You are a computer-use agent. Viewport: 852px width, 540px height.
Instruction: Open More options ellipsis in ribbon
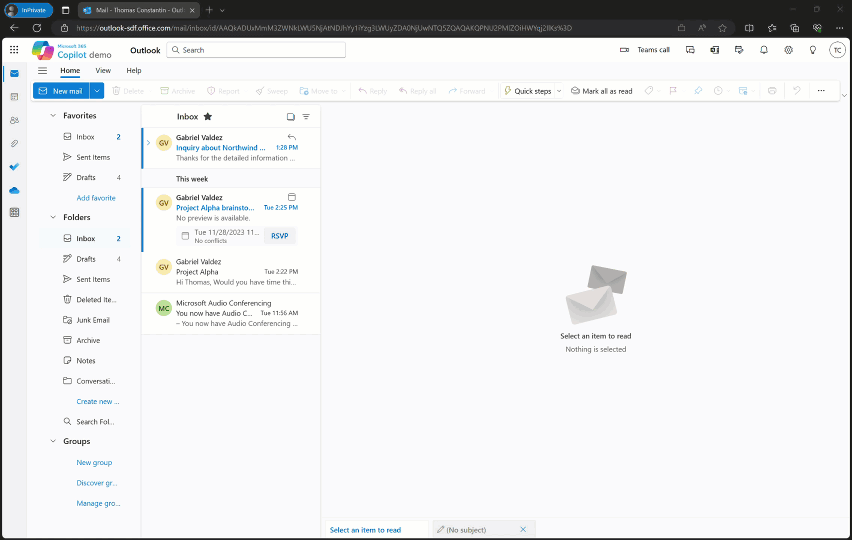(821, 91)
